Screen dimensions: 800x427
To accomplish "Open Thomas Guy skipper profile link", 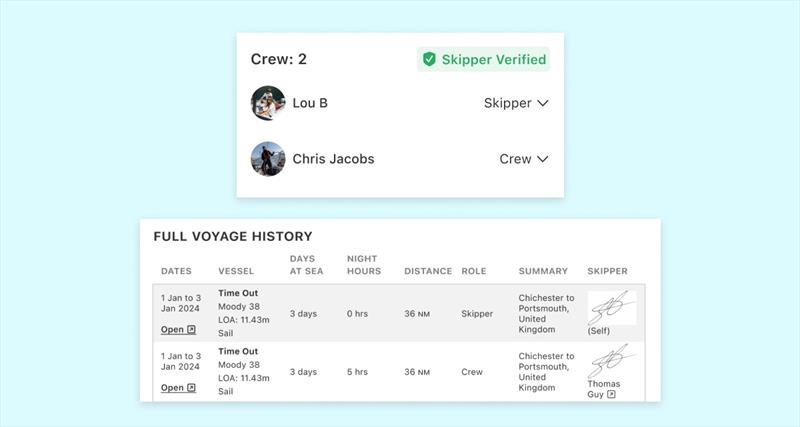I will tap(603, 389).
